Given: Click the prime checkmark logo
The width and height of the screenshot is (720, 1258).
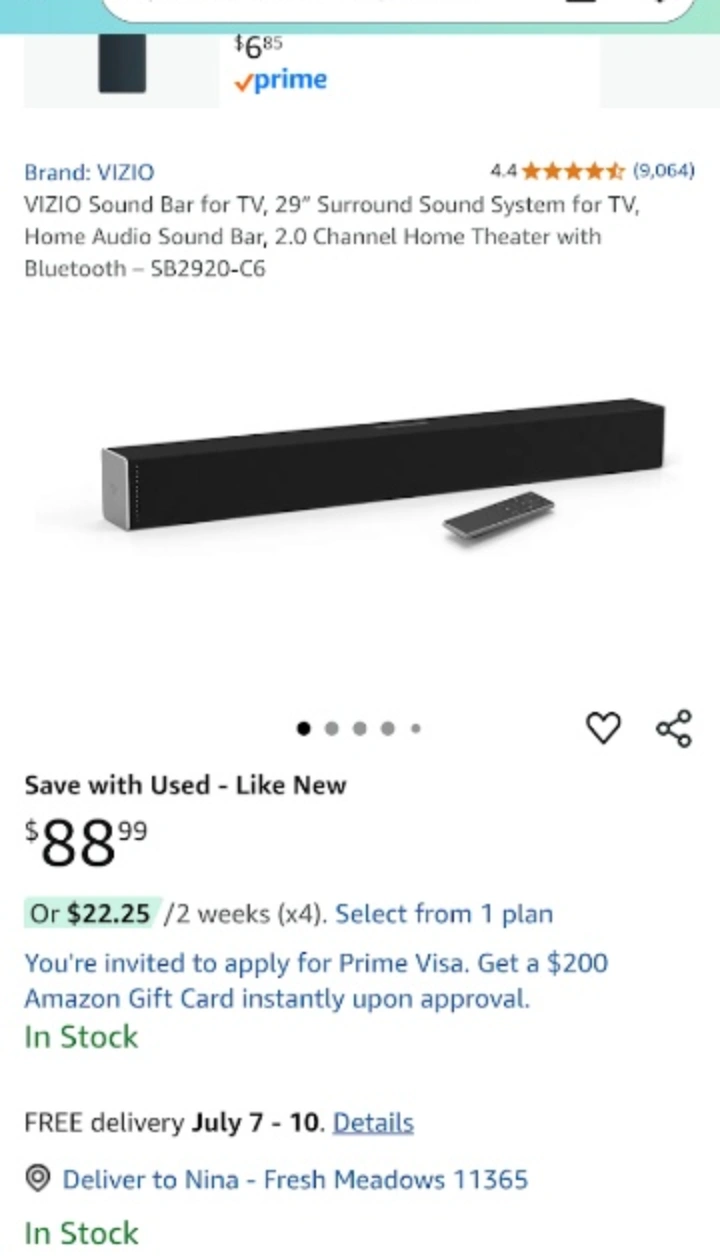Looking at the screenshot, I should pyautogui.click(x=280, y=81).
